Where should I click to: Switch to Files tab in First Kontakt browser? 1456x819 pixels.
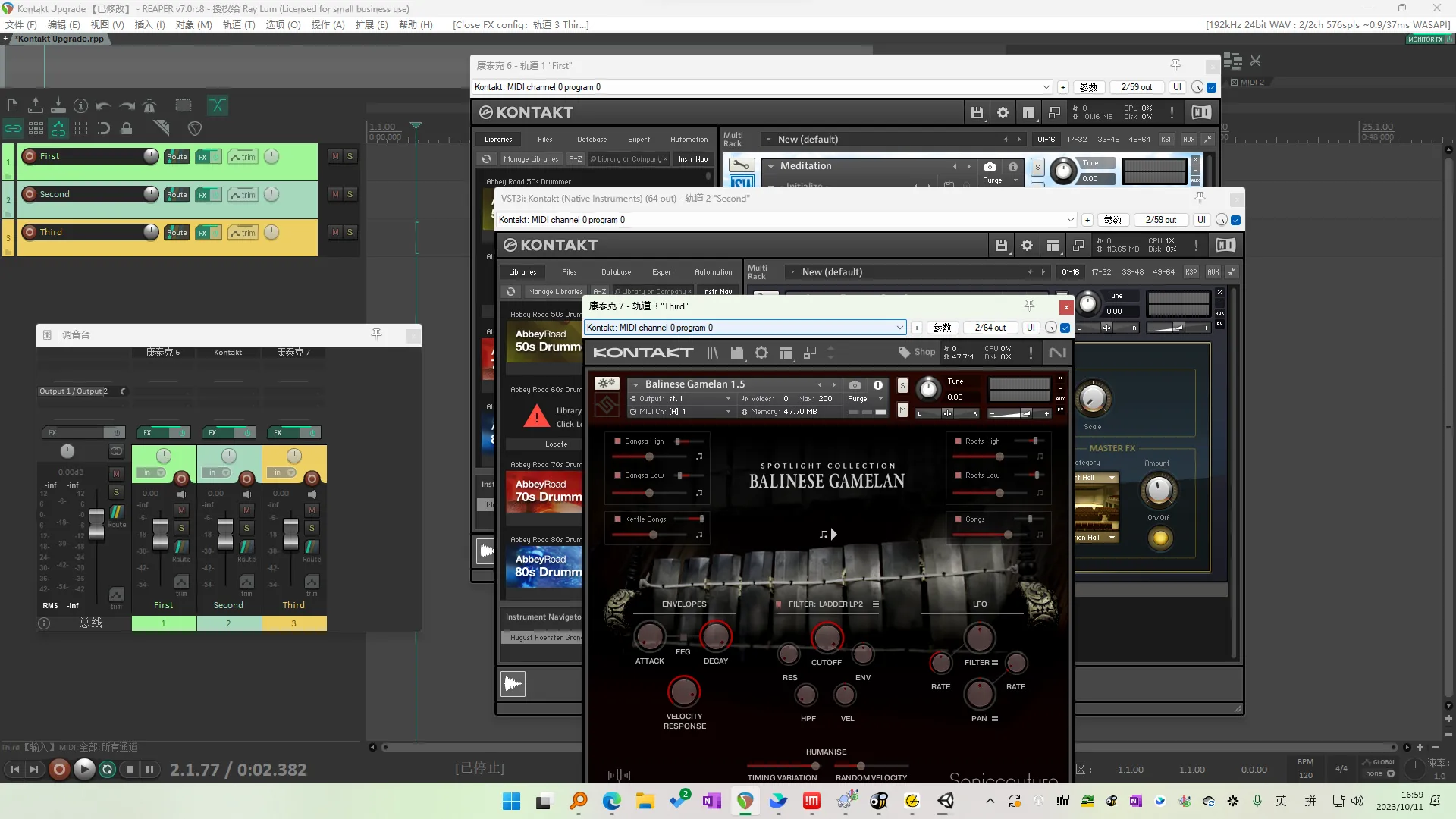point(545,140)
